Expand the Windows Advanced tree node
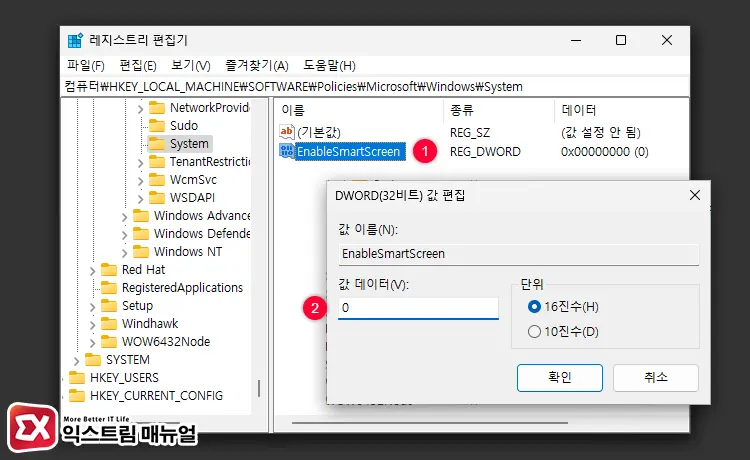 124,217
